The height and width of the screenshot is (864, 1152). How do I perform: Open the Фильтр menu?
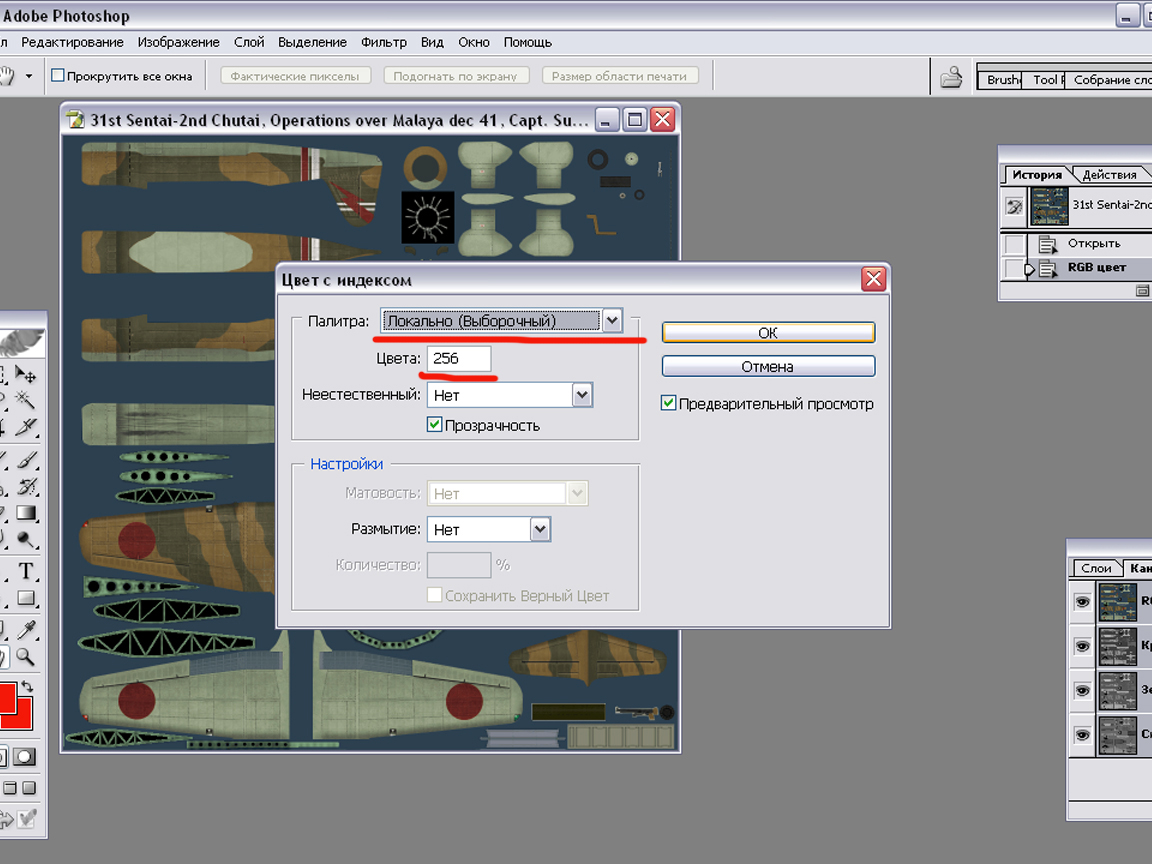(384, 42)
